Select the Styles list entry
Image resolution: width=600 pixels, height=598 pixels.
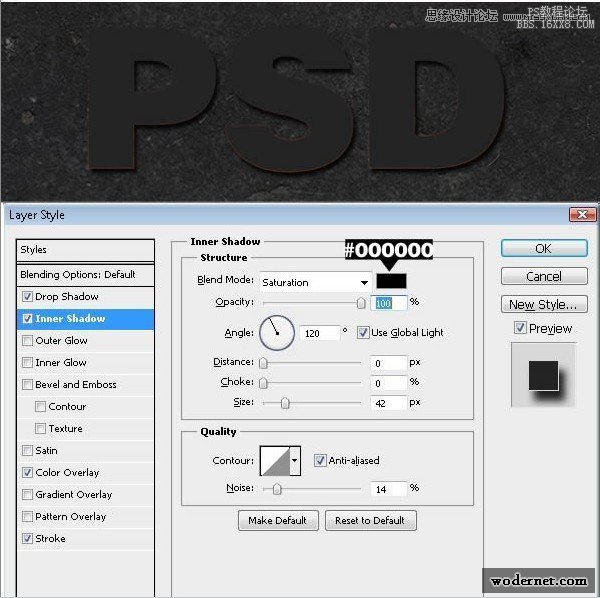coord(85,250)
